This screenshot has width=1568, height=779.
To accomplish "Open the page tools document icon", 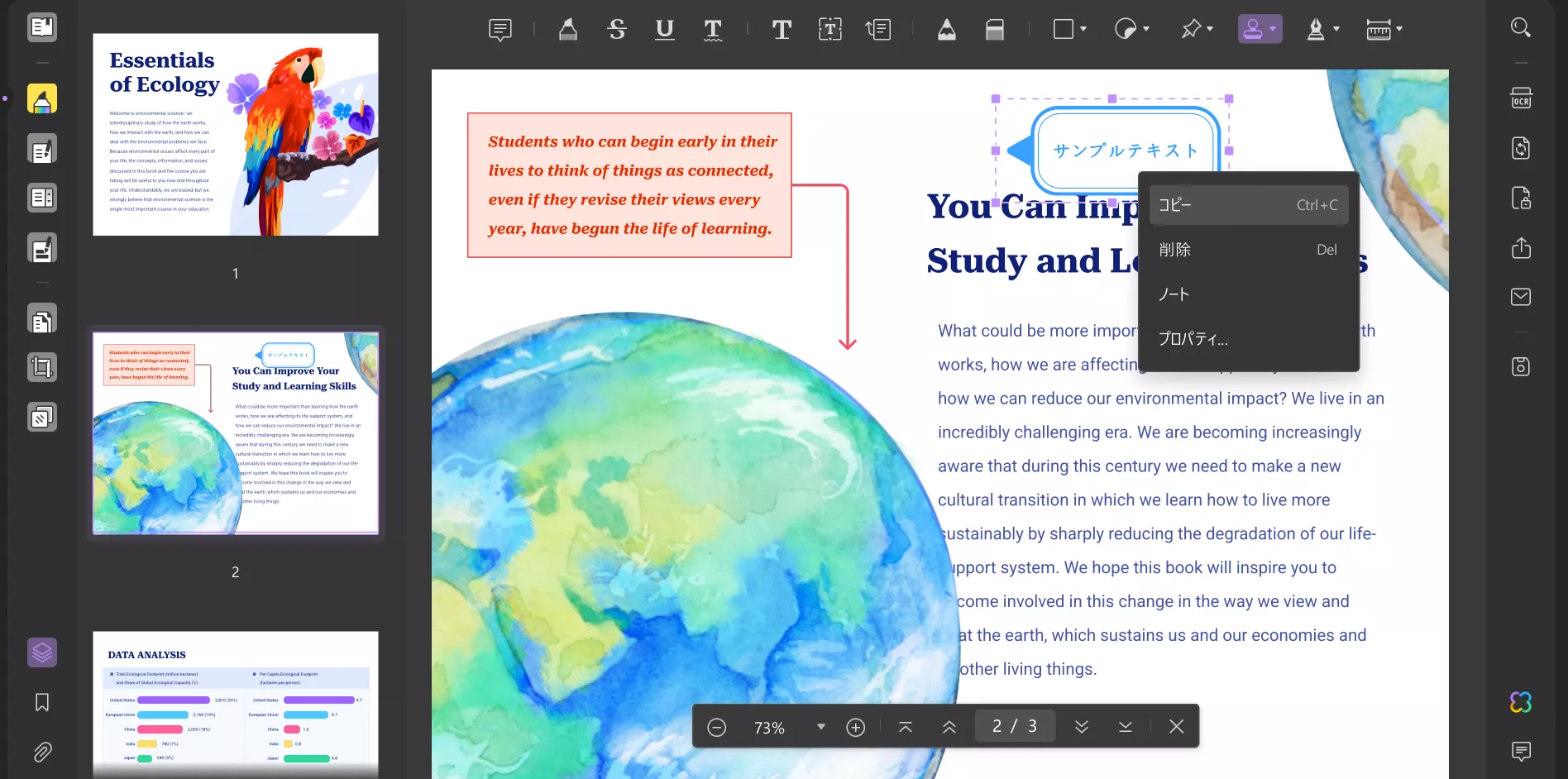I will pos(42,319).
